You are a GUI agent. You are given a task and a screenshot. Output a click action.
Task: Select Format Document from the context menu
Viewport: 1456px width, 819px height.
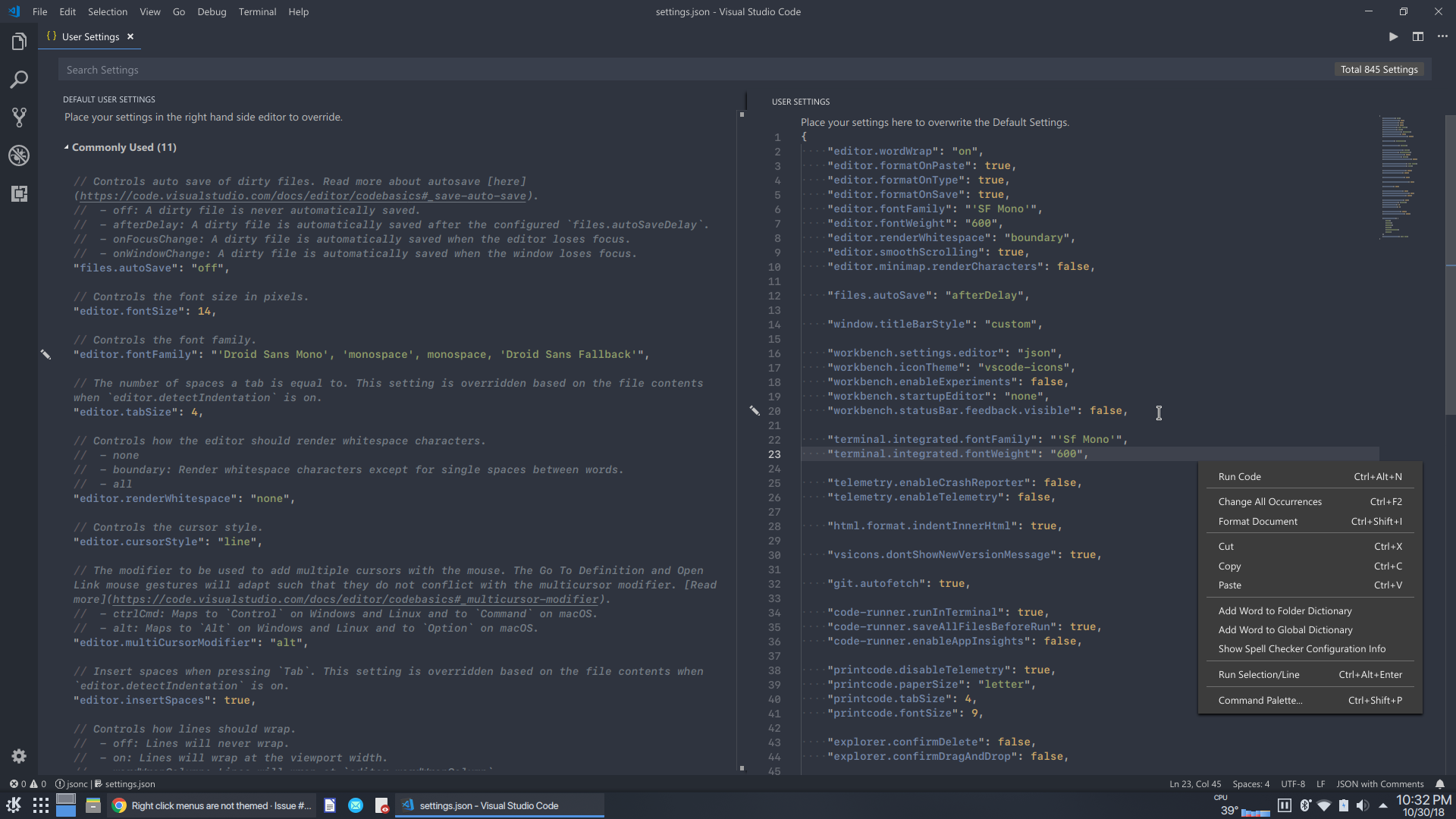pos(1258,521)
